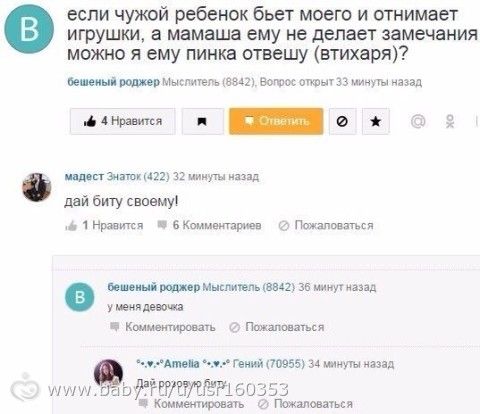Share via the Odnoklassniki icon
The width and height of the screenshot is (480, 414).
(450, 121)
